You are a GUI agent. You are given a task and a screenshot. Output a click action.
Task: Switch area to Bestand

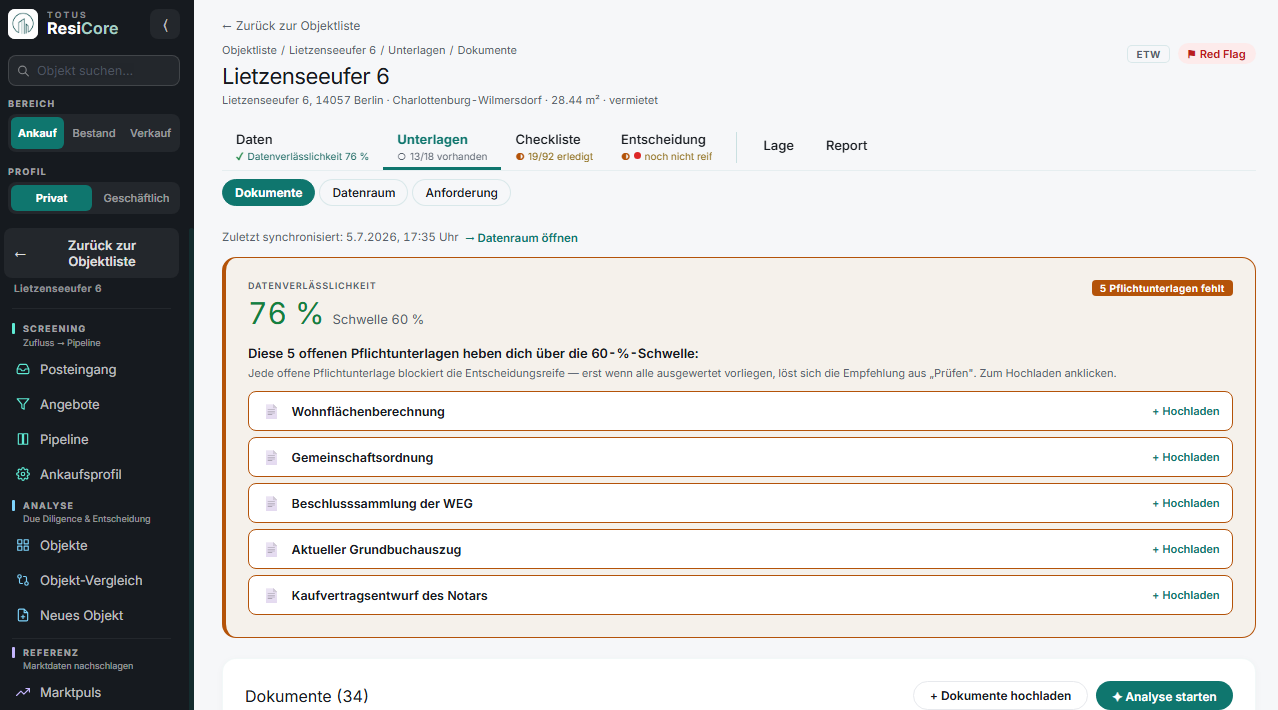click(94, 133)
